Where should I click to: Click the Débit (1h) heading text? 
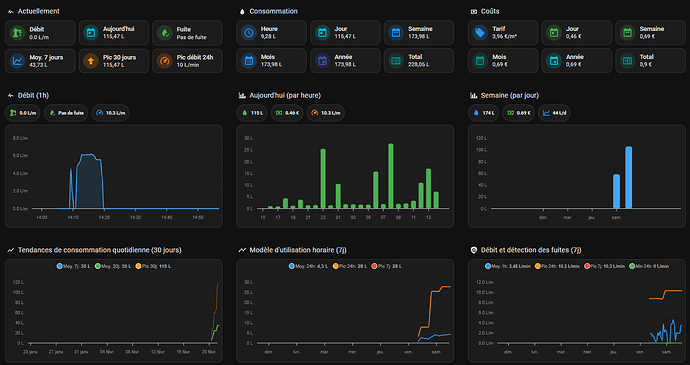[x=33, y=96]
